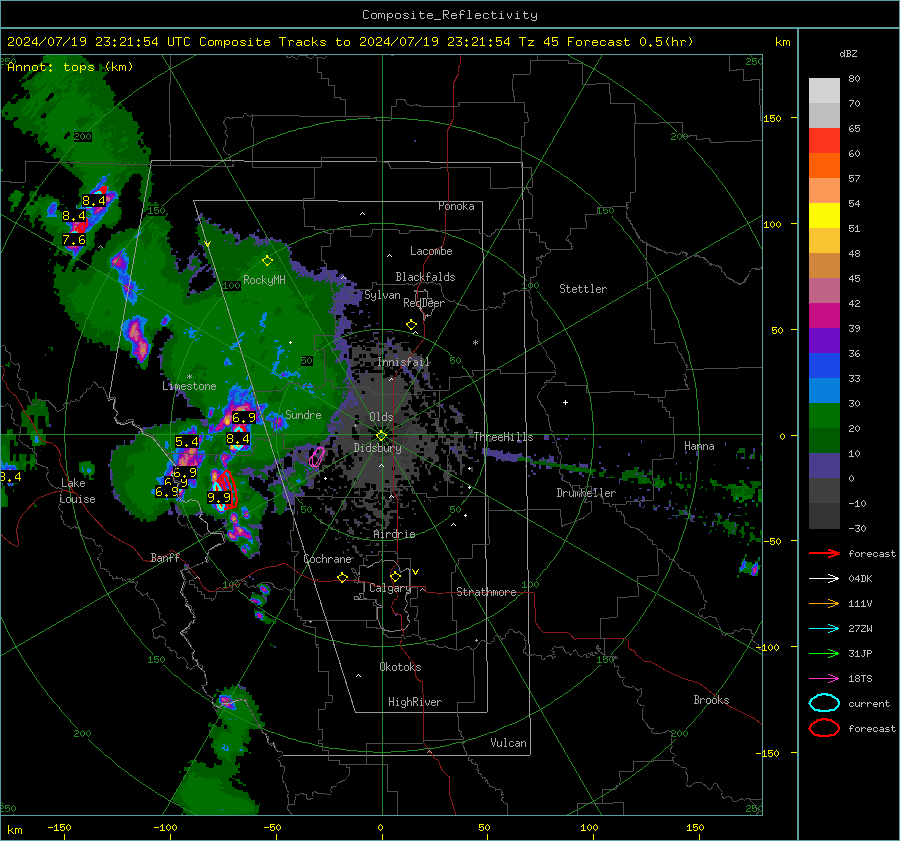This screenshot has width=900, height=841.
Task: Click the radar-center diamond above Didsbury
Action: click(381, 436)
